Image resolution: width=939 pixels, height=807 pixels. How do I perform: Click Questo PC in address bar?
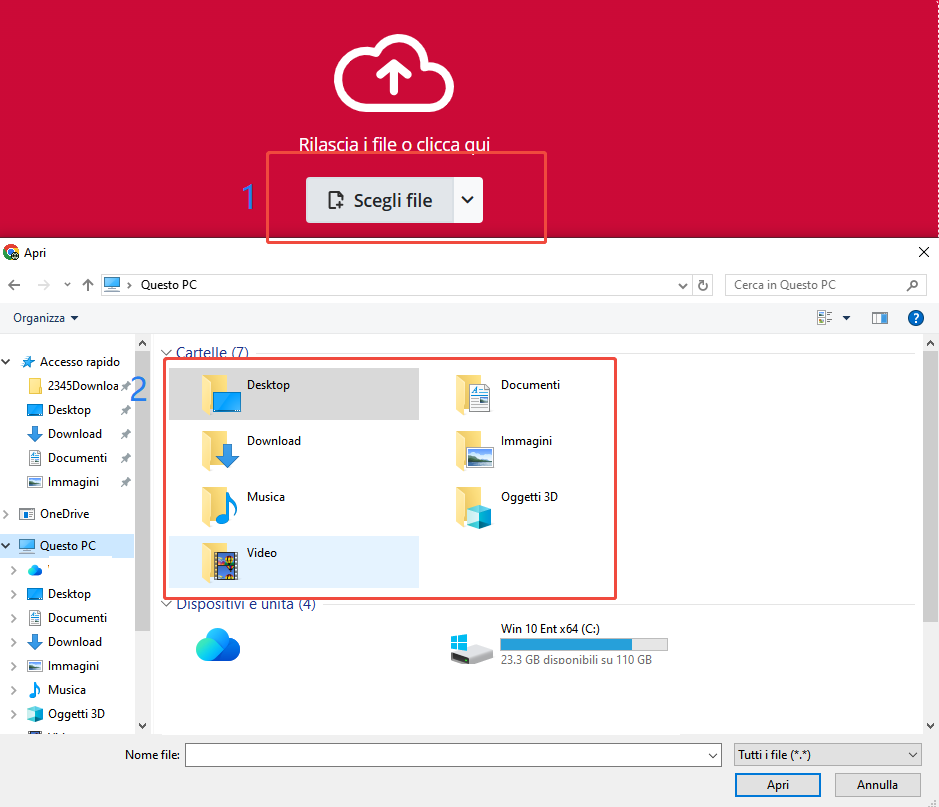169,285
